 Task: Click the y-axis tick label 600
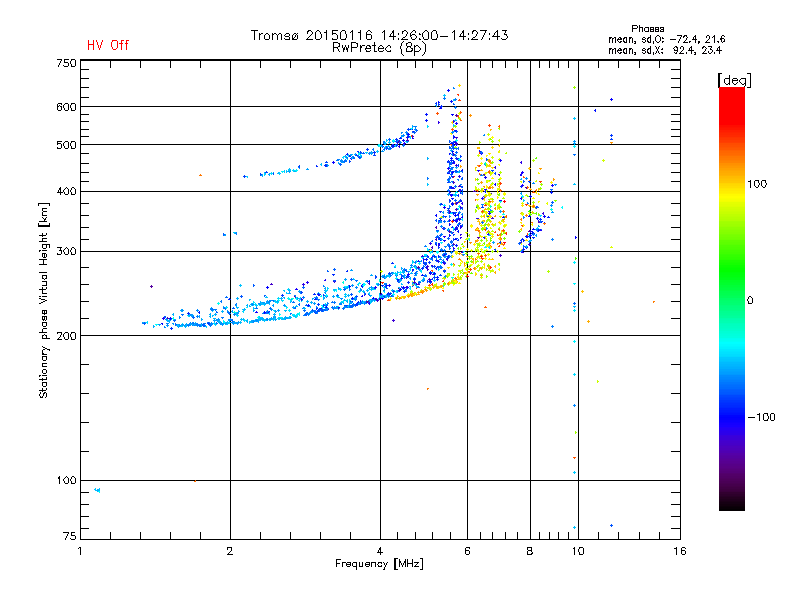tap(67, 107)
